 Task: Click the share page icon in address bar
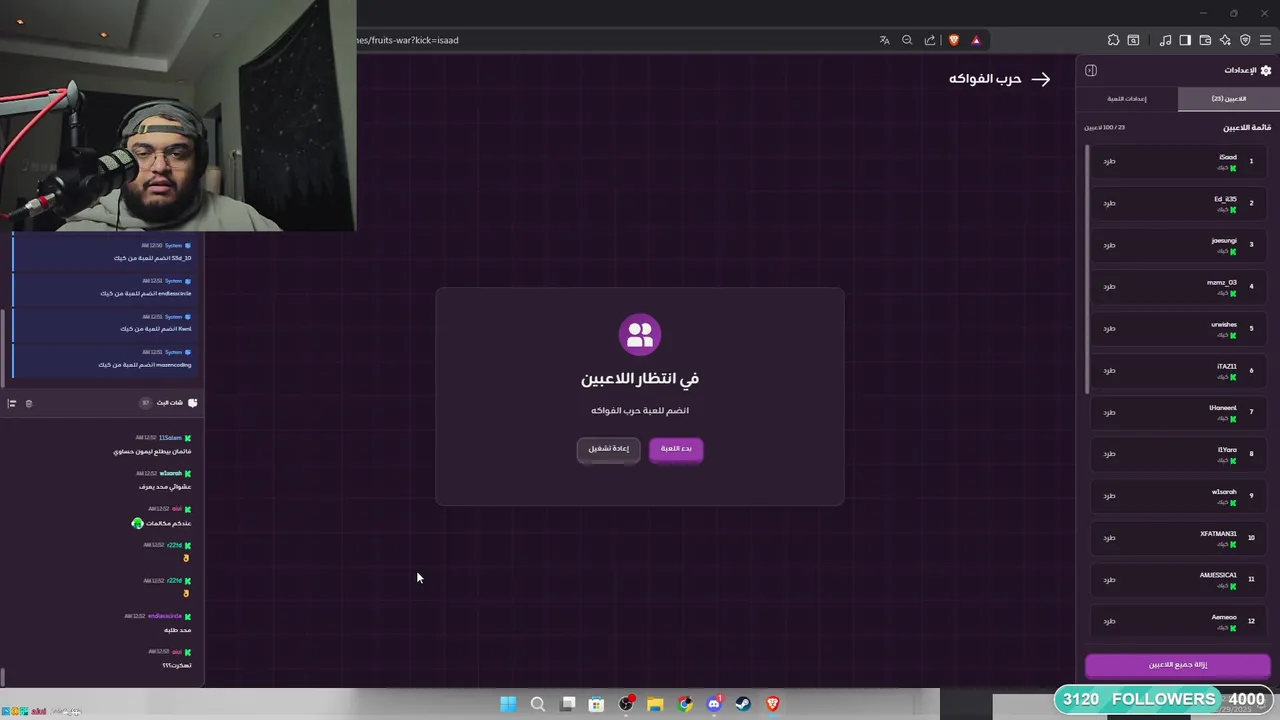click(x=930, y=40)
